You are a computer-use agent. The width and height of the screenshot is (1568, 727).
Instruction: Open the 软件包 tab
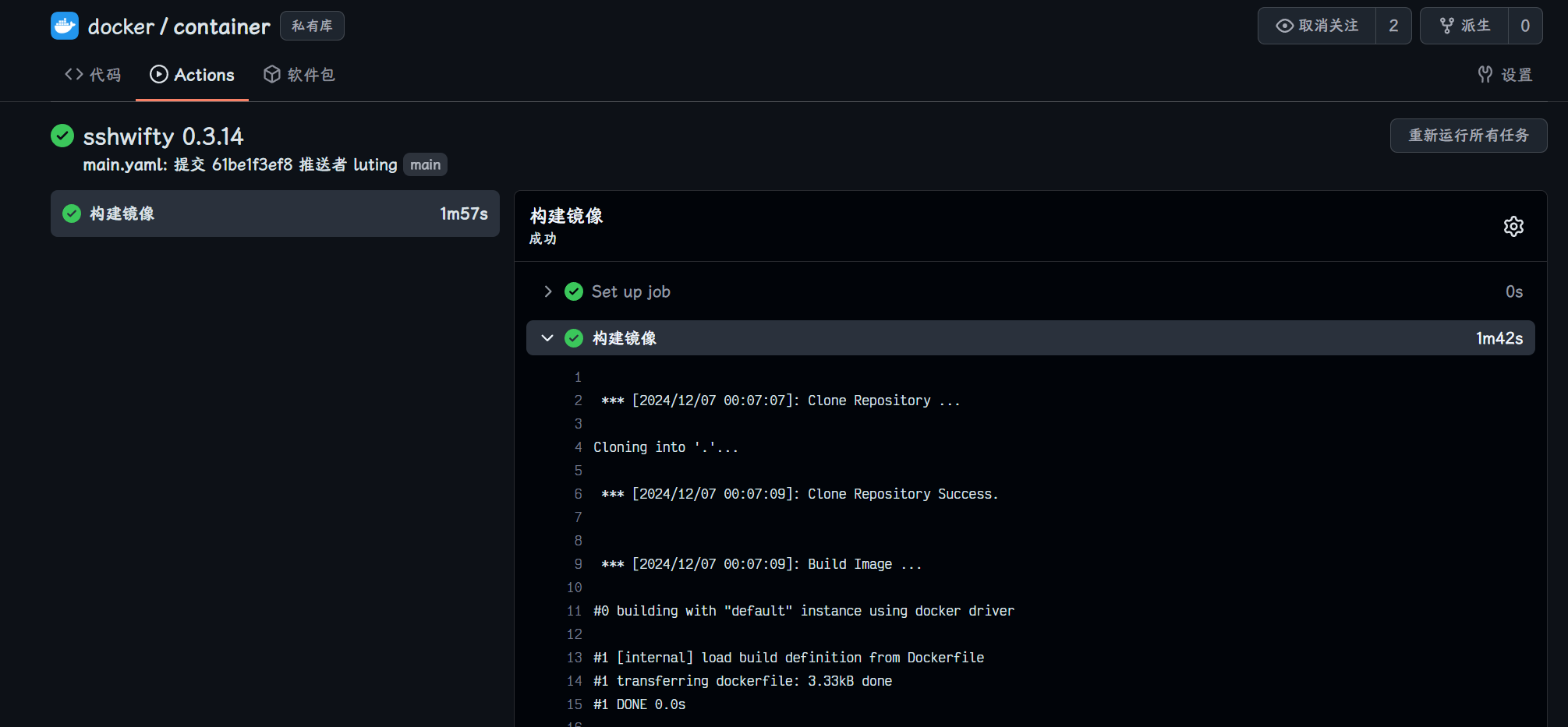click(299, 75)
